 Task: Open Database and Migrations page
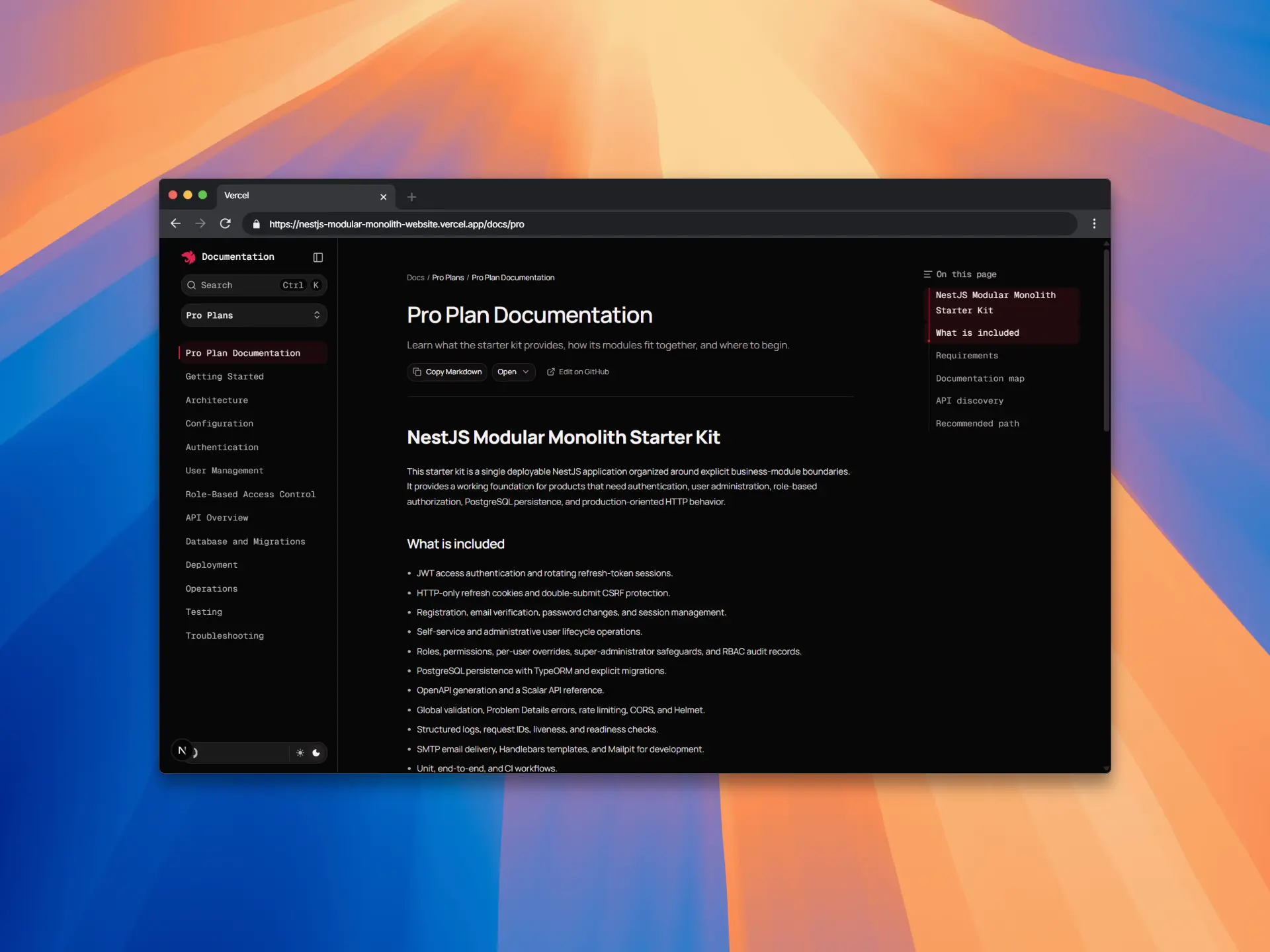pos(245,541)
